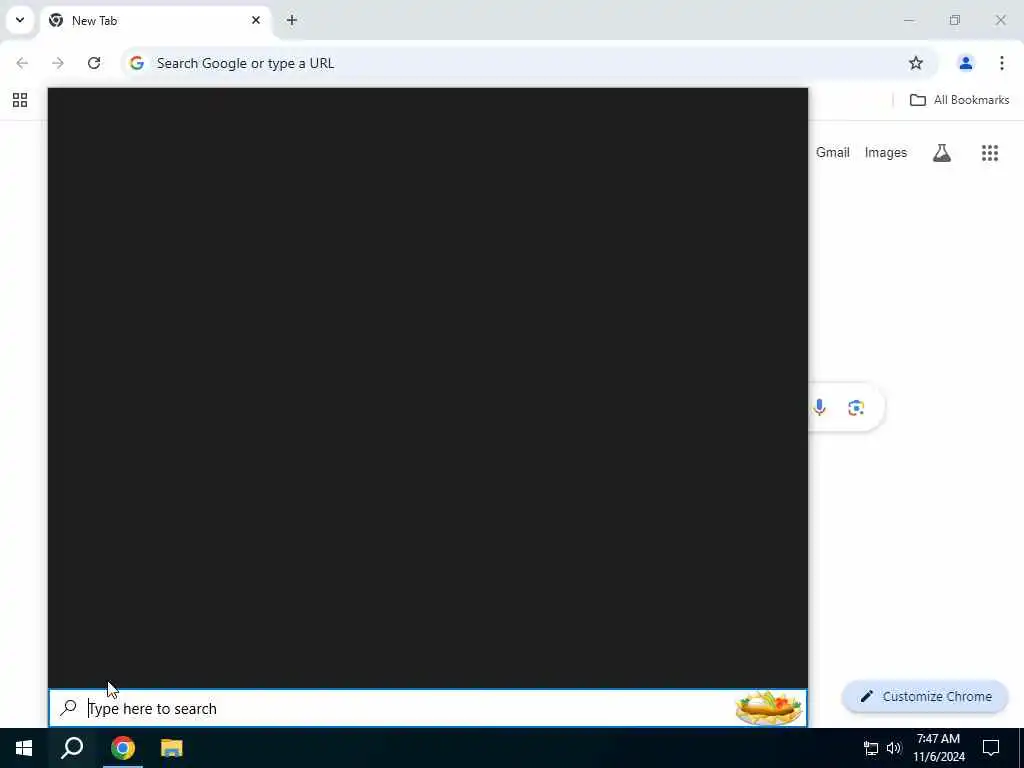Open a new tab with plus button
Screen dimensions: 1024x768
point(292,20)
